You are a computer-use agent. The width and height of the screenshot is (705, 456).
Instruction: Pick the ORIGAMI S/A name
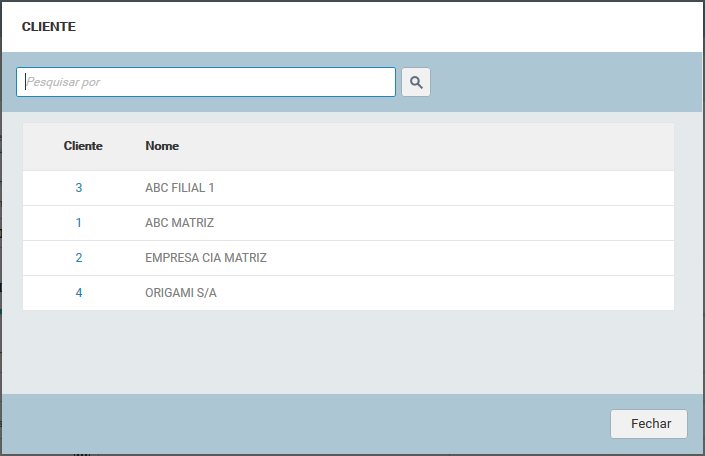(x=181, y=293)
